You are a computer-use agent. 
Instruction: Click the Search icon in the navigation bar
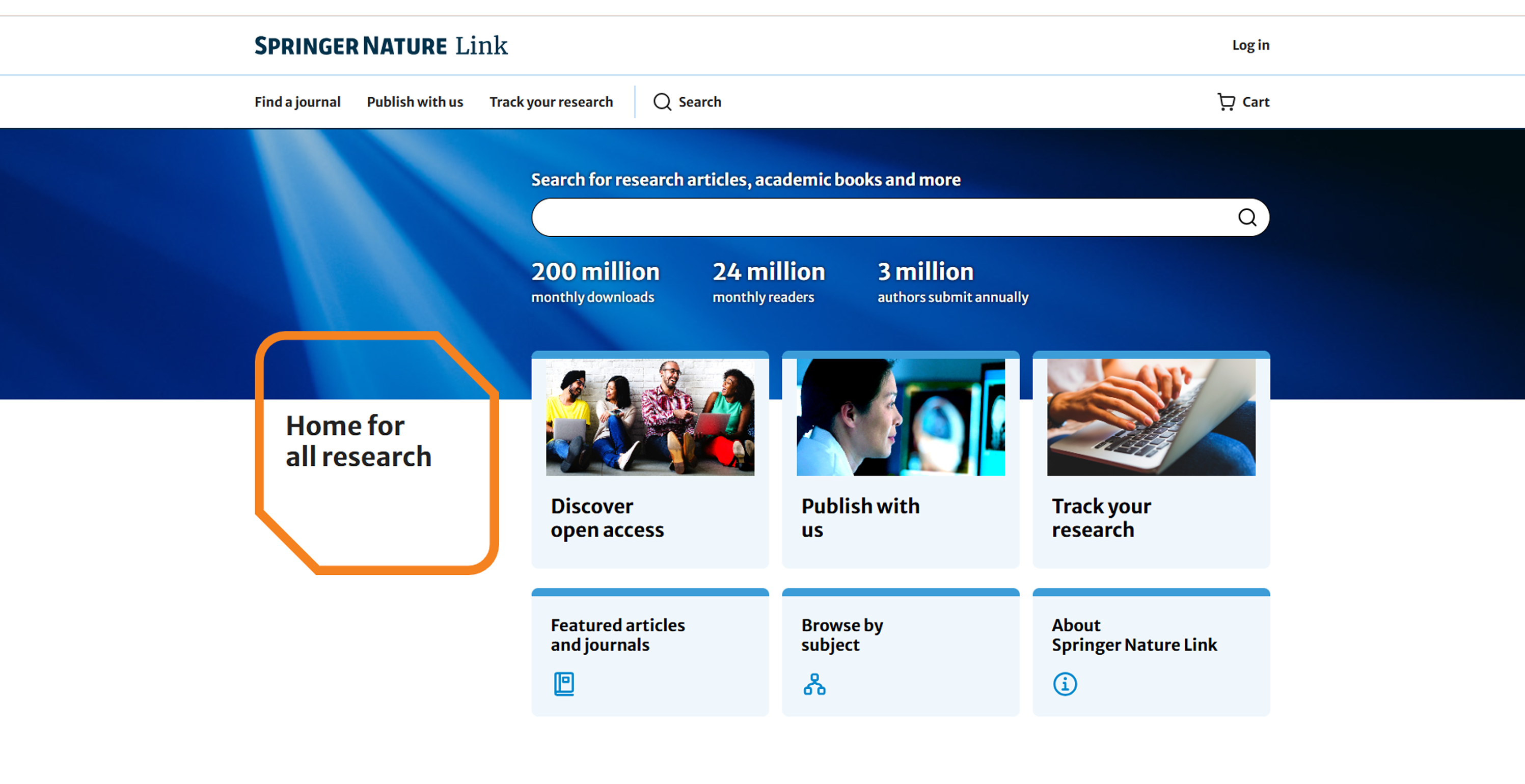(686, 102)
